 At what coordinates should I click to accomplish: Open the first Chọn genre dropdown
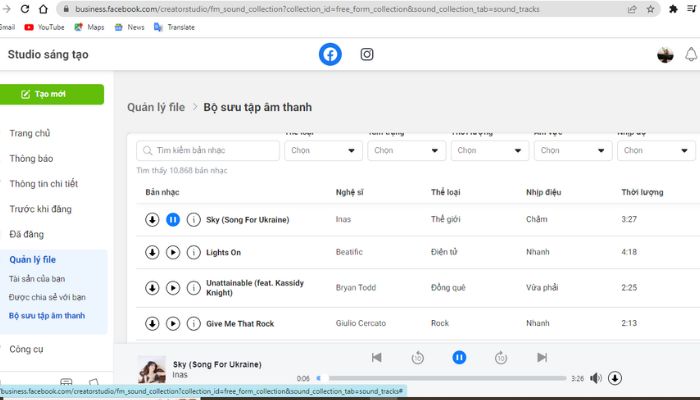point(323,150)
